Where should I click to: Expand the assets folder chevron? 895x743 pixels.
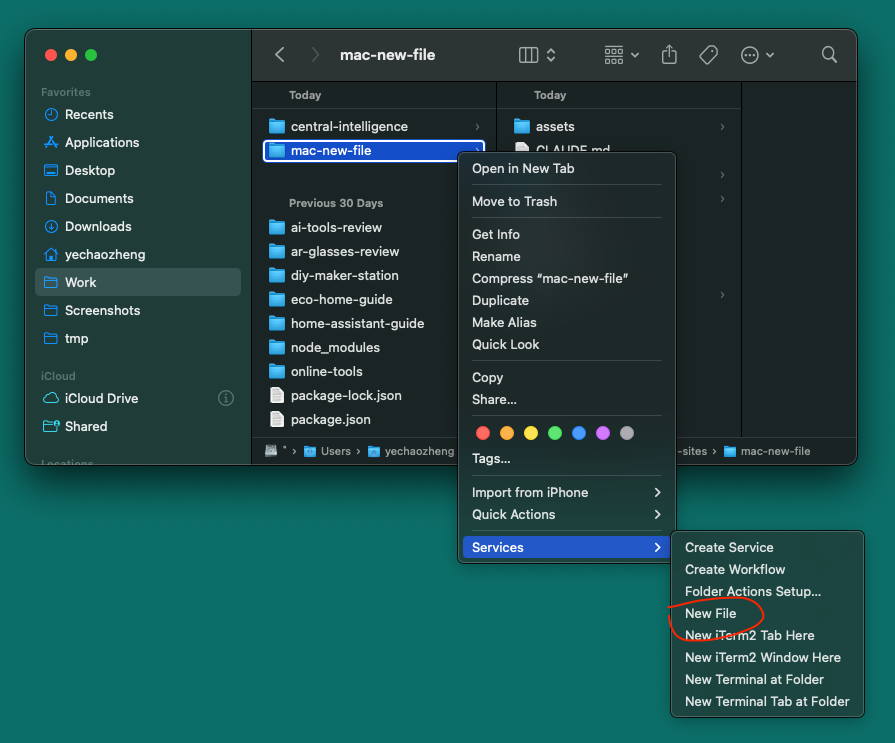[722, 127]
